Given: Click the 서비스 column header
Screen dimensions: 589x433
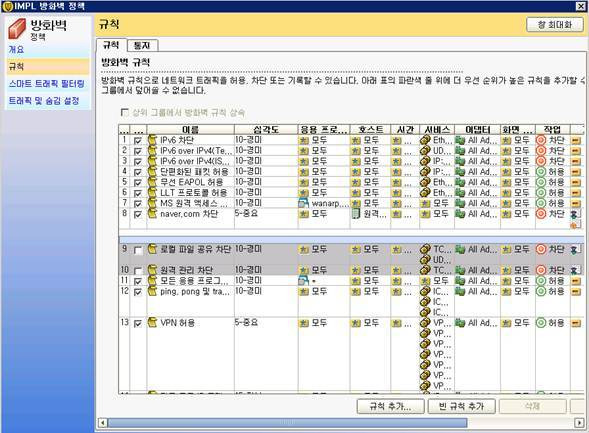Looking at the screenshot, I should click(437, 130).
